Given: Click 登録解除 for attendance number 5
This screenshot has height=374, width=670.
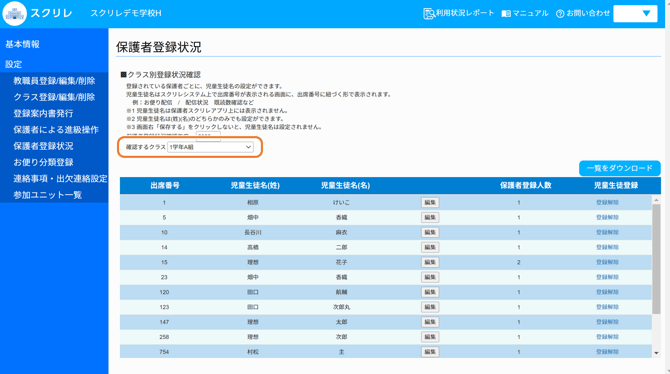Looking at the screenshot, I should point(607,217).
